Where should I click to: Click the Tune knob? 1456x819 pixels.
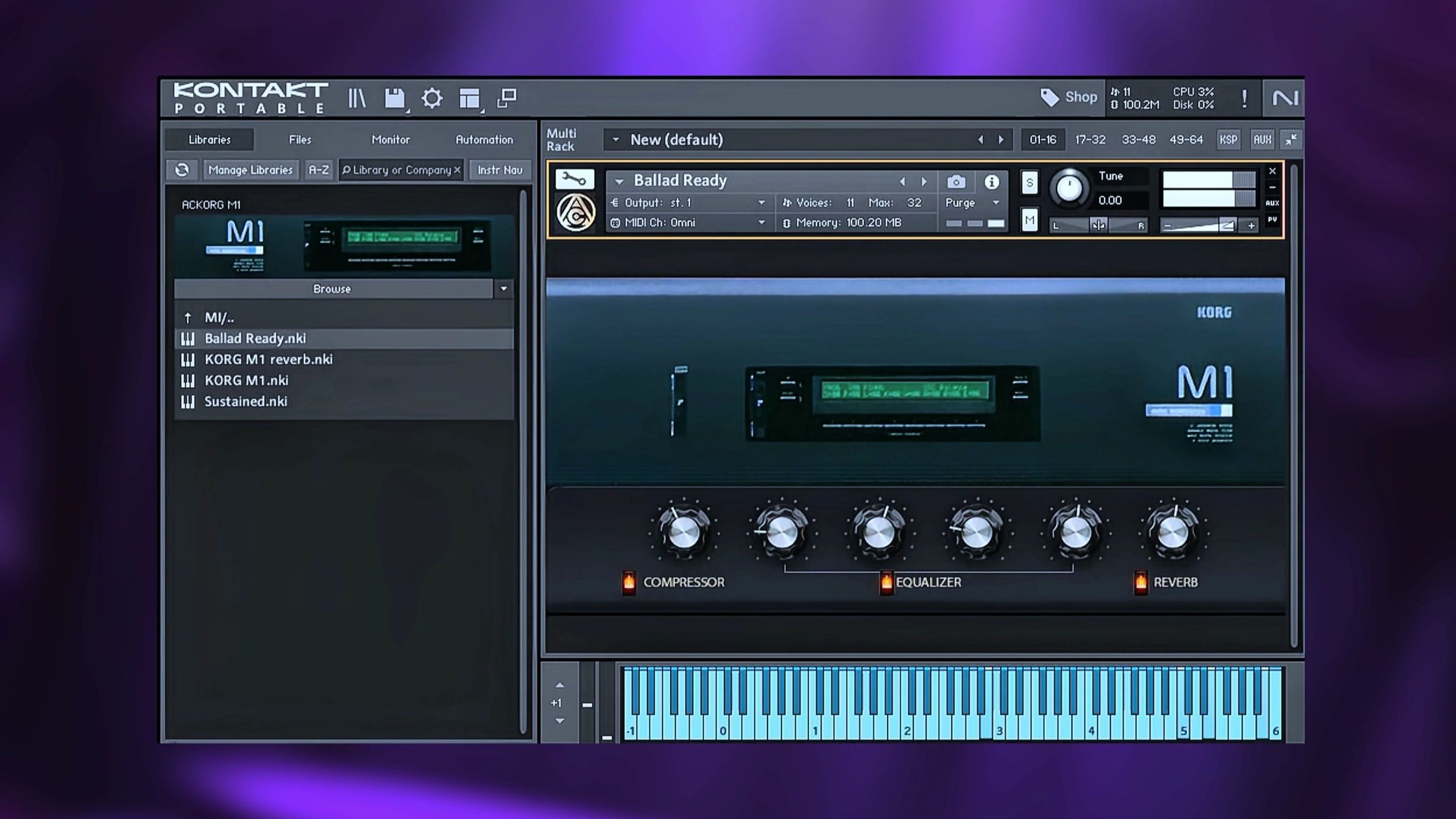point(1069,188)
